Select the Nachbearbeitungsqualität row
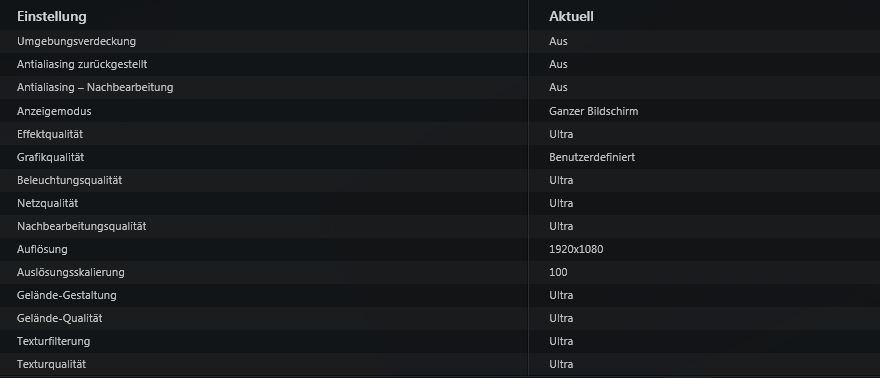The width and height of the screenshot is (880, 378). (x=440, y=226)
